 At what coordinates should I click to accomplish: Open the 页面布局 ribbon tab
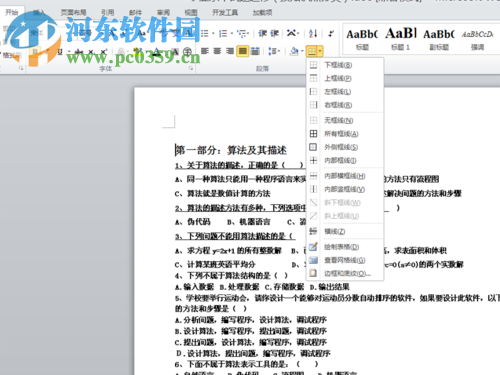[73, 13]
